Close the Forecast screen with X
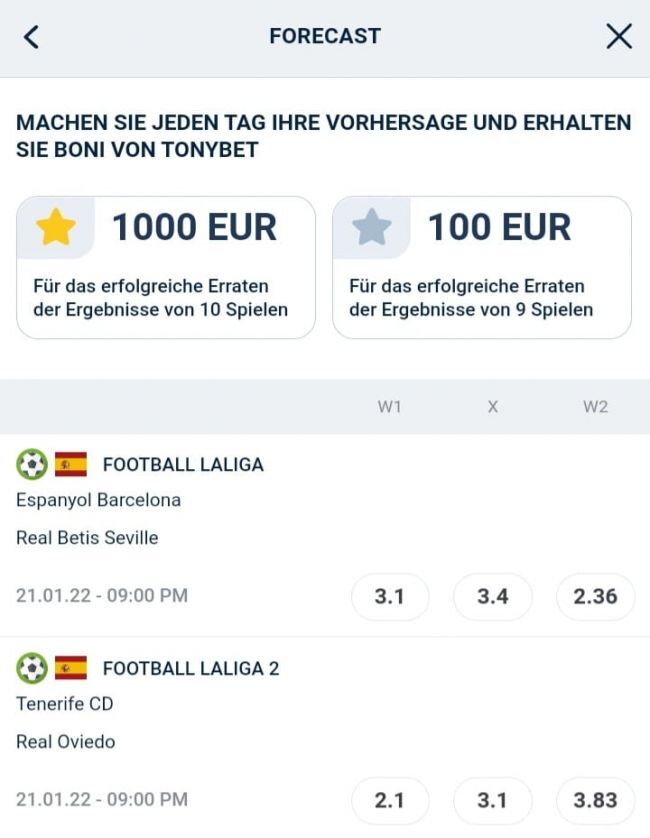 [x=619, y=37]
